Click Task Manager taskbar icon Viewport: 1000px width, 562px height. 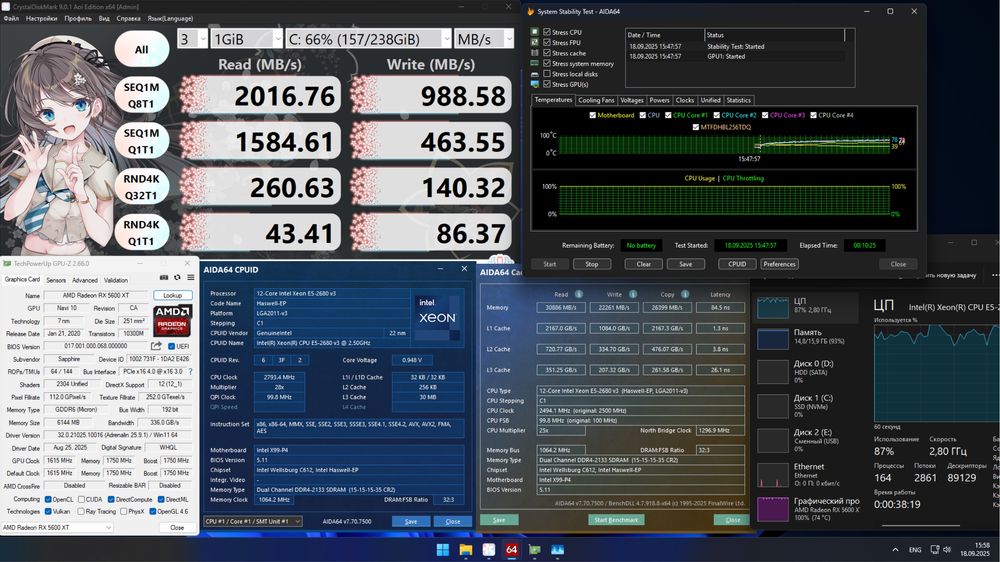[x=557, y=550]
